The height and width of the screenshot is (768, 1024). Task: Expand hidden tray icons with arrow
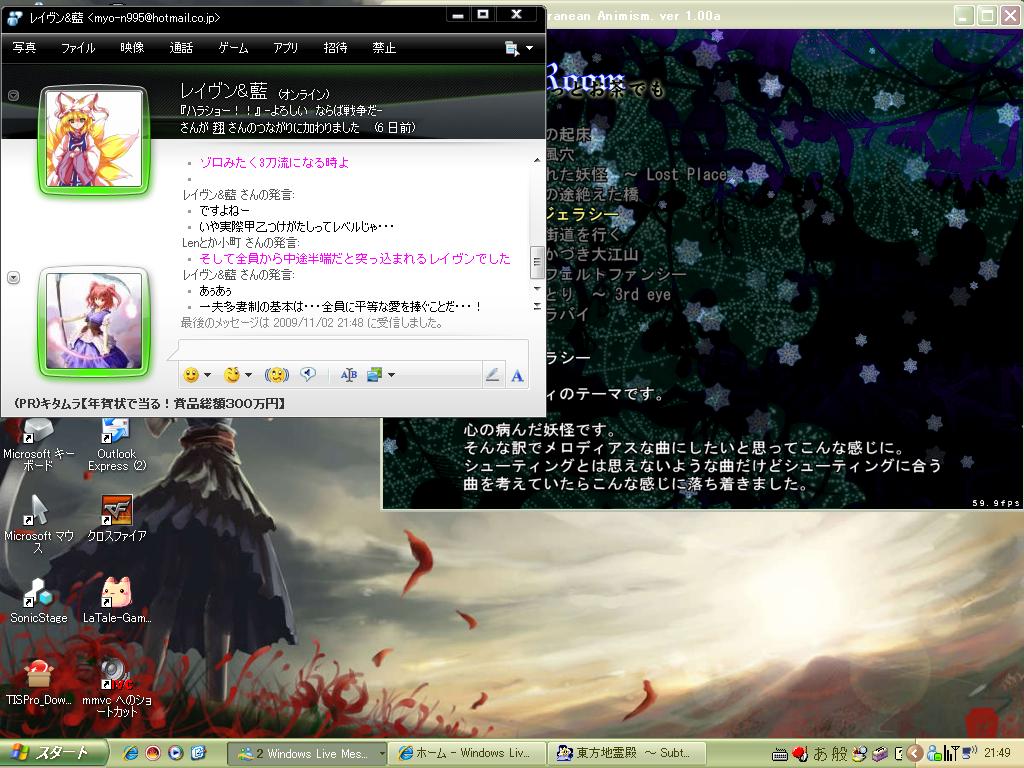tap(914, 754)
